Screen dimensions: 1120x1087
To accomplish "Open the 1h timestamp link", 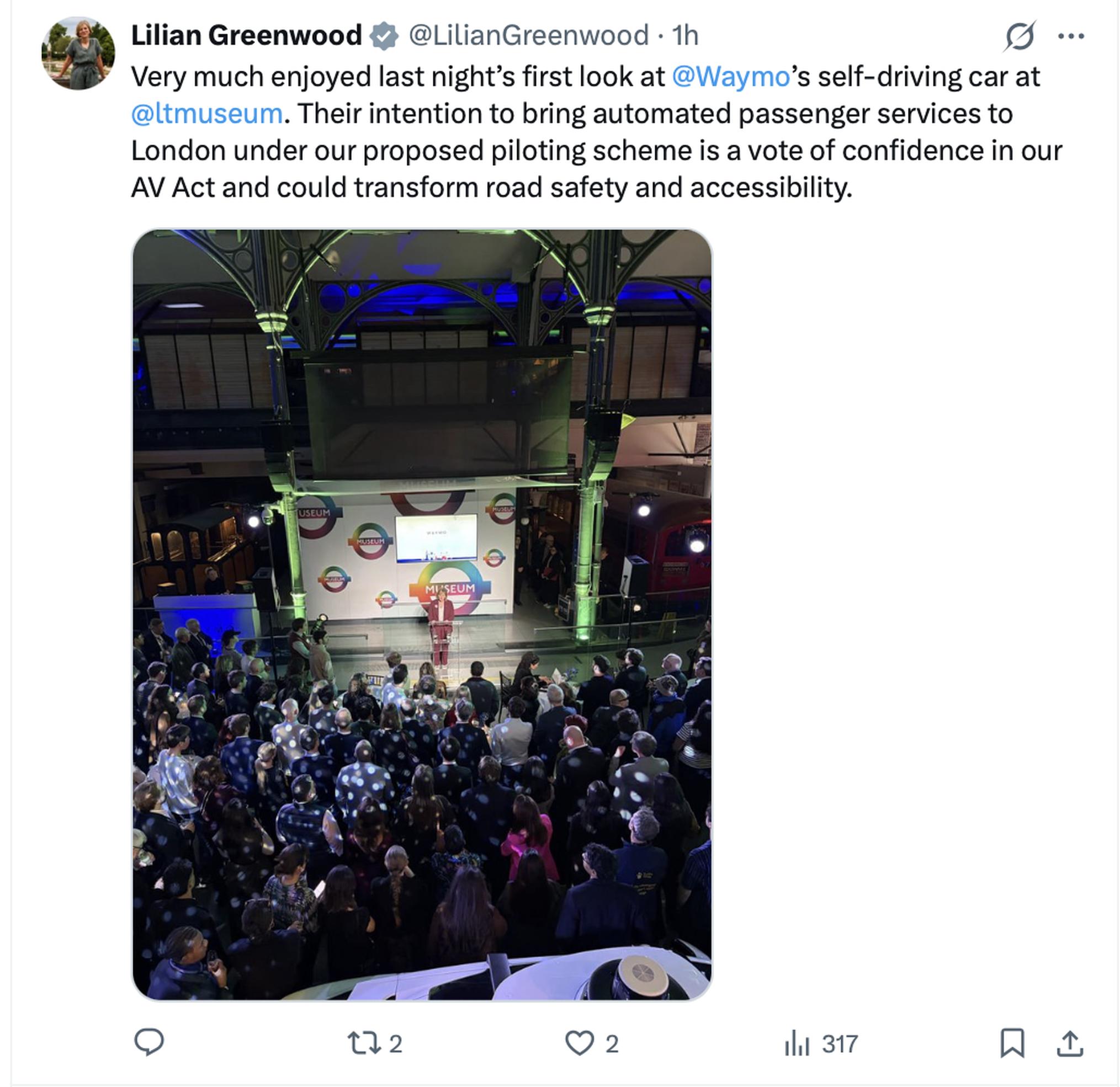I will pos(685,35).
